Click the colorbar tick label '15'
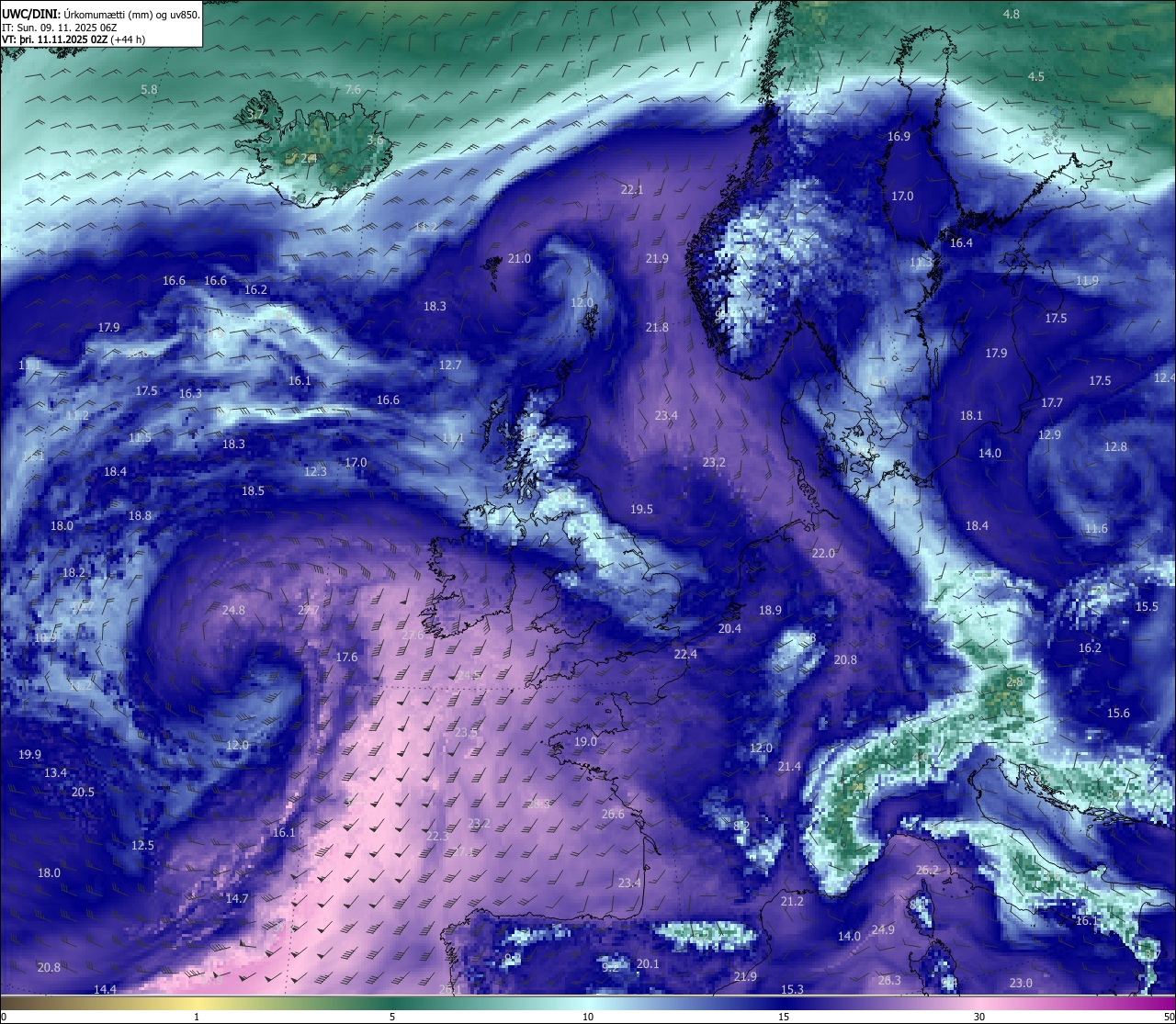This screenshot has width=1176, height=1024. pyautogui.click(x=784, y=1017)
